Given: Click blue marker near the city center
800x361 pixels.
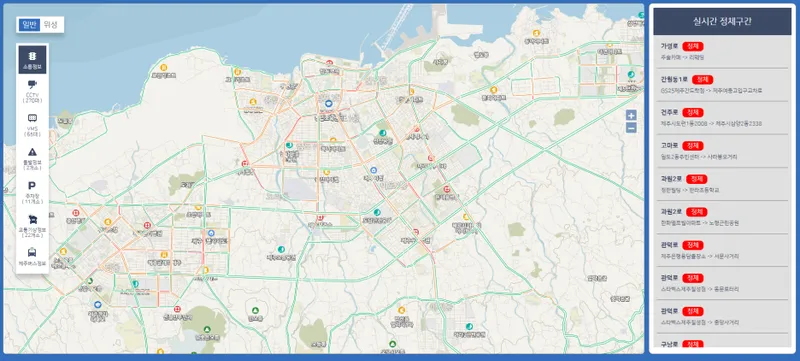Looking at the screenshot, I should (x=329, y=104).
